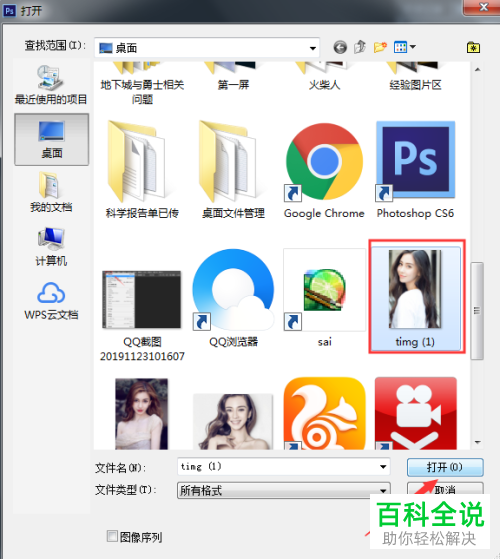The height and width of the screenshot is (559, 500).
Task: Select the smiling woman photo thumbnail
Action: 233,421
